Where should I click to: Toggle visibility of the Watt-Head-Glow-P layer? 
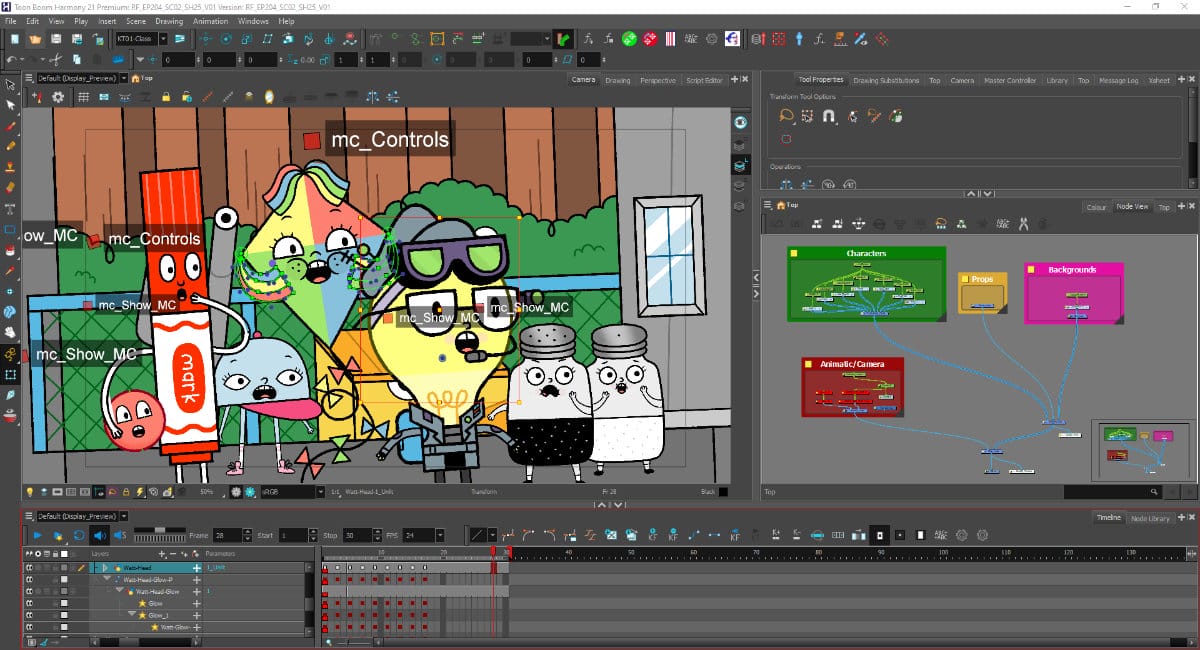point(30,580)
